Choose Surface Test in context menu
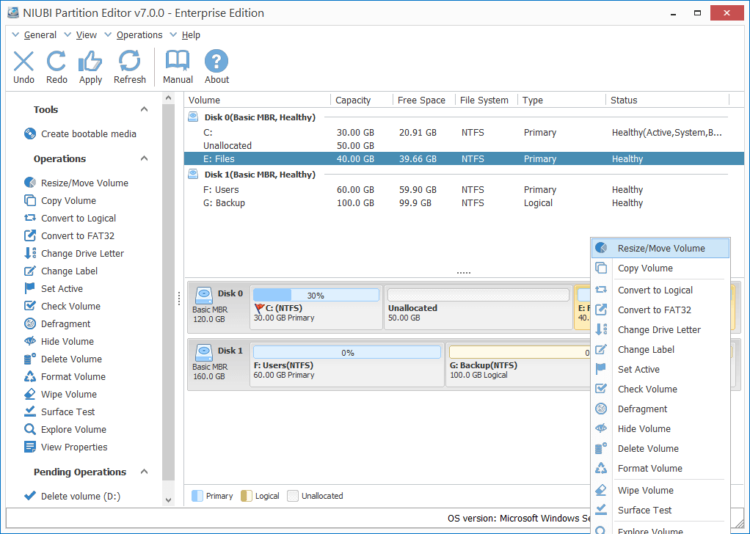The image size is (750, 534). coord(661,511)
